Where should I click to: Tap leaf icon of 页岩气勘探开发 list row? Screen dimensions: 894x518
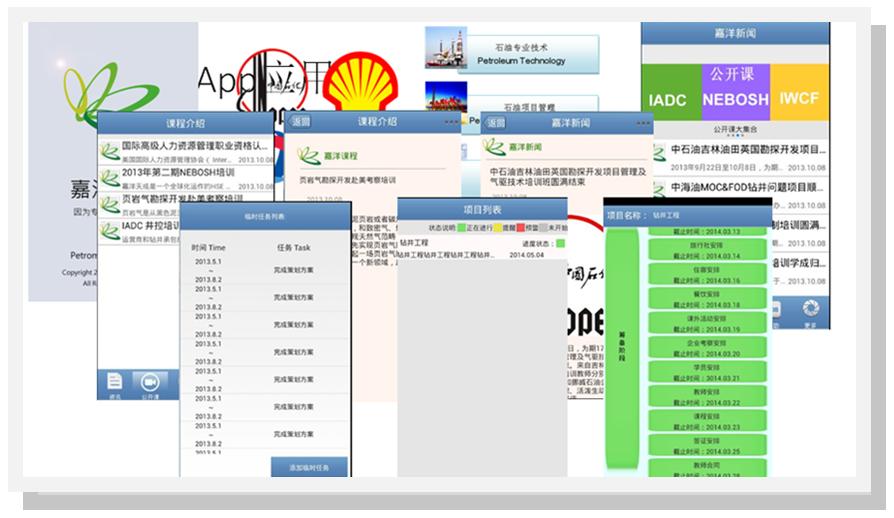(109, 205)
